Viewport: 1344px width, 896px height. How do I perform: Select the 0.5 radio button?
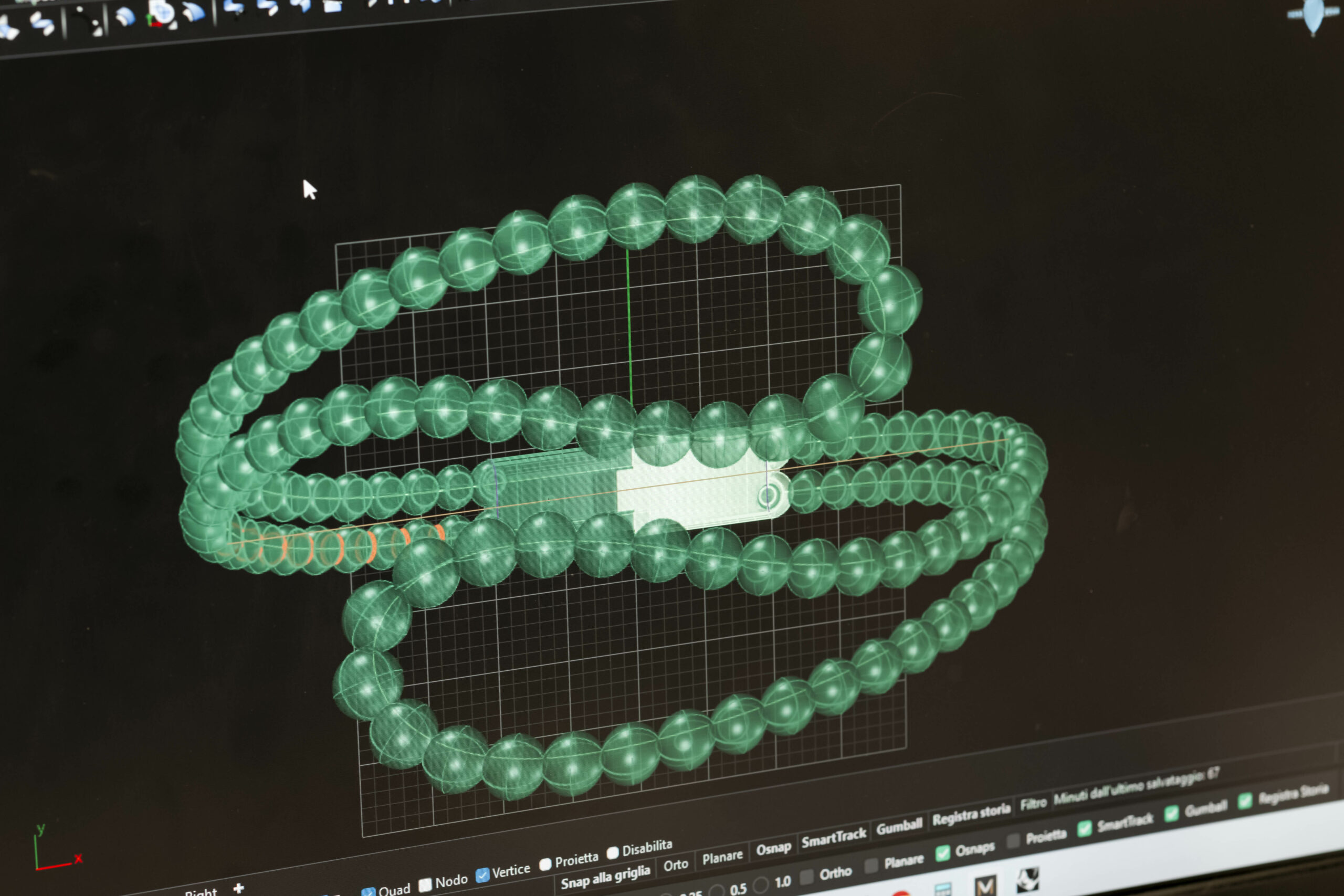click(x=717, y=890)
